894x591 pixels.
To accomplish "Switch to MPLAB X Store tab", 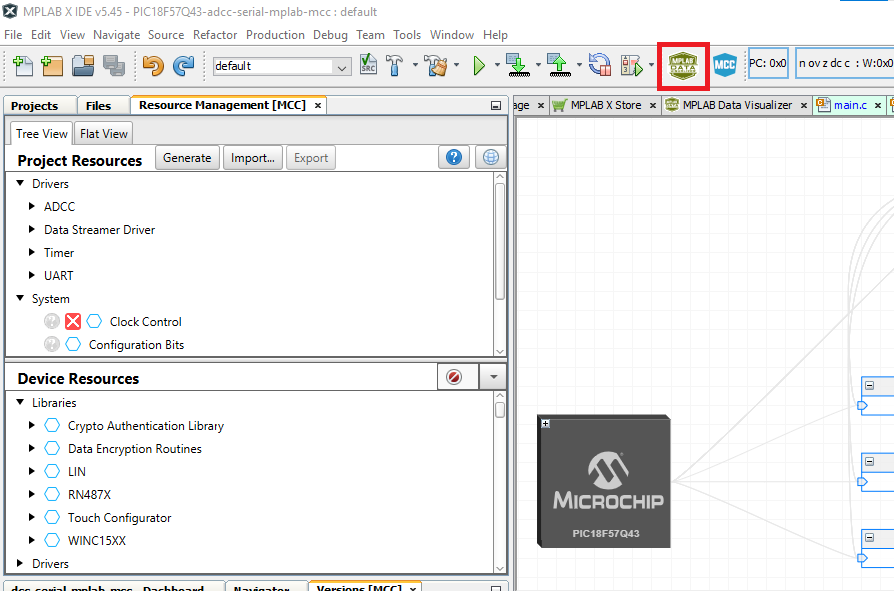I will 606,105.
